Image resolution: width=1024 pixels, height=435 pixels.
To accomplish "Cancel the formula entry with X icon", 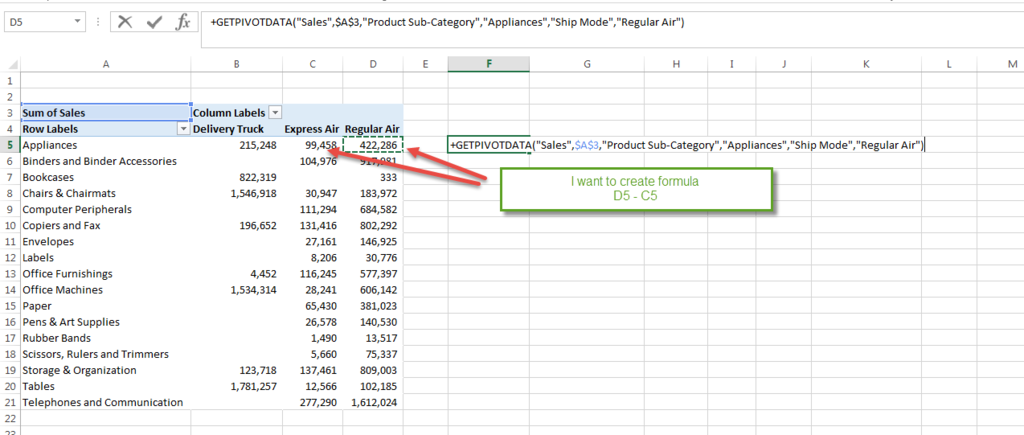I will (125, 22).
